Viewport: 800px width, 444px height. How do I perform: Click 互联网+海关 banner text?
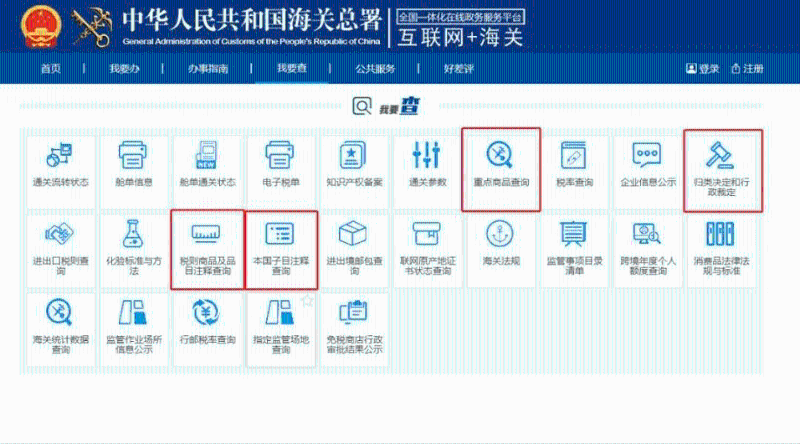[460, 37]
